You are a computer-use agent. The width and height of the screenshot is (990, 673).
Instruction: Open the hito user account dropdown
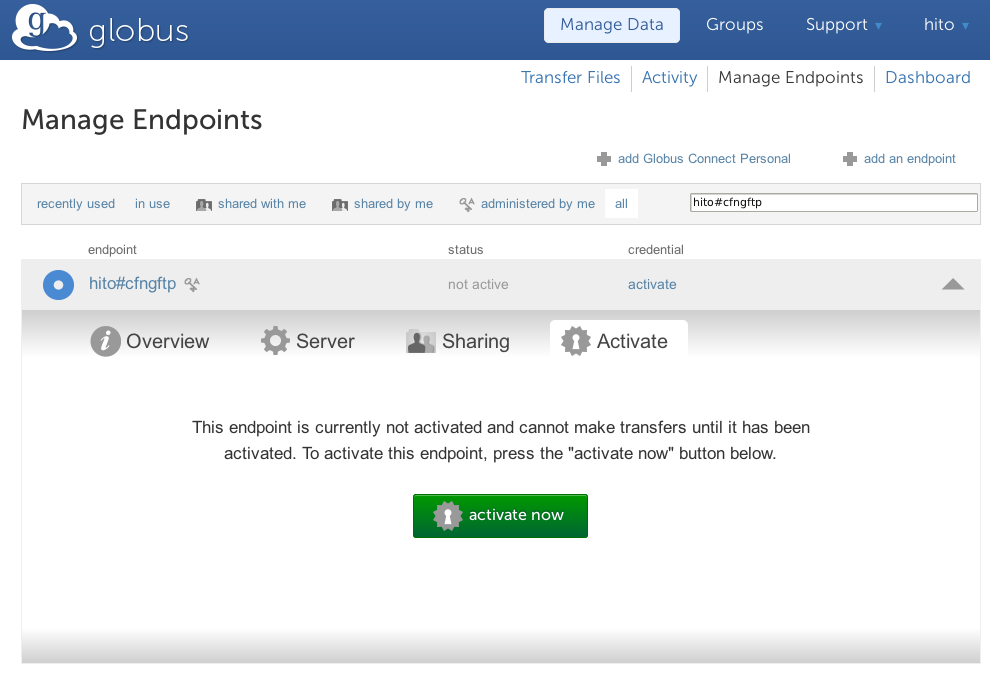coord(945,25)
